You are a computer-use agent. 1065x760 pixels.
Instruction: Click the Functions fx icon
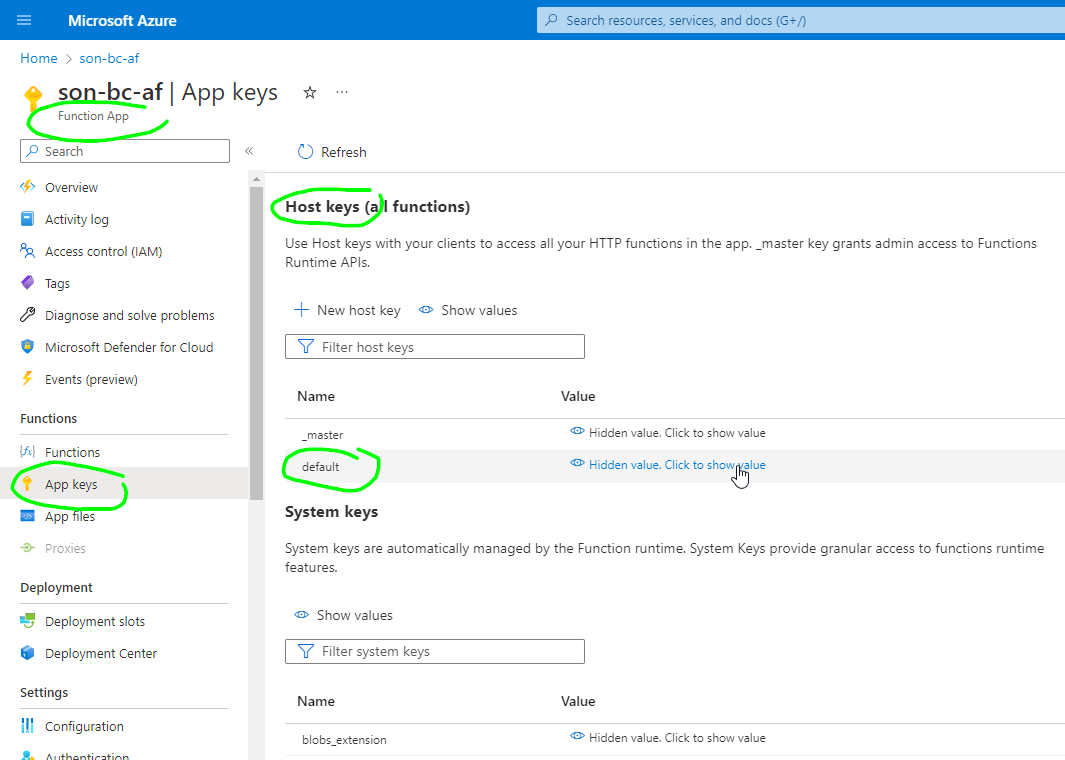[27, 451]
